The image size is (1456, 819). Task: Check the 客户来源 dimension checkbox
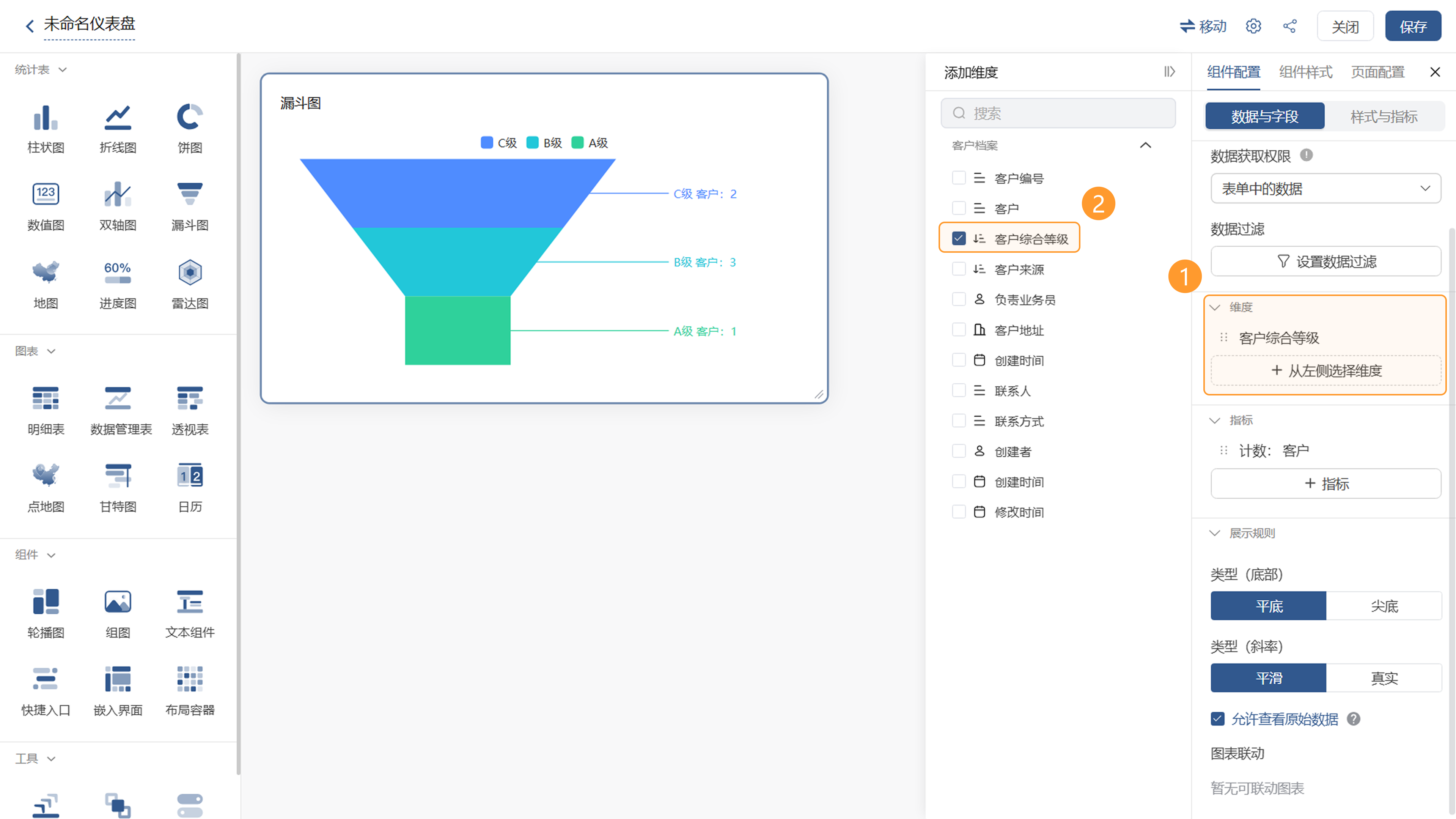[959, 269]
